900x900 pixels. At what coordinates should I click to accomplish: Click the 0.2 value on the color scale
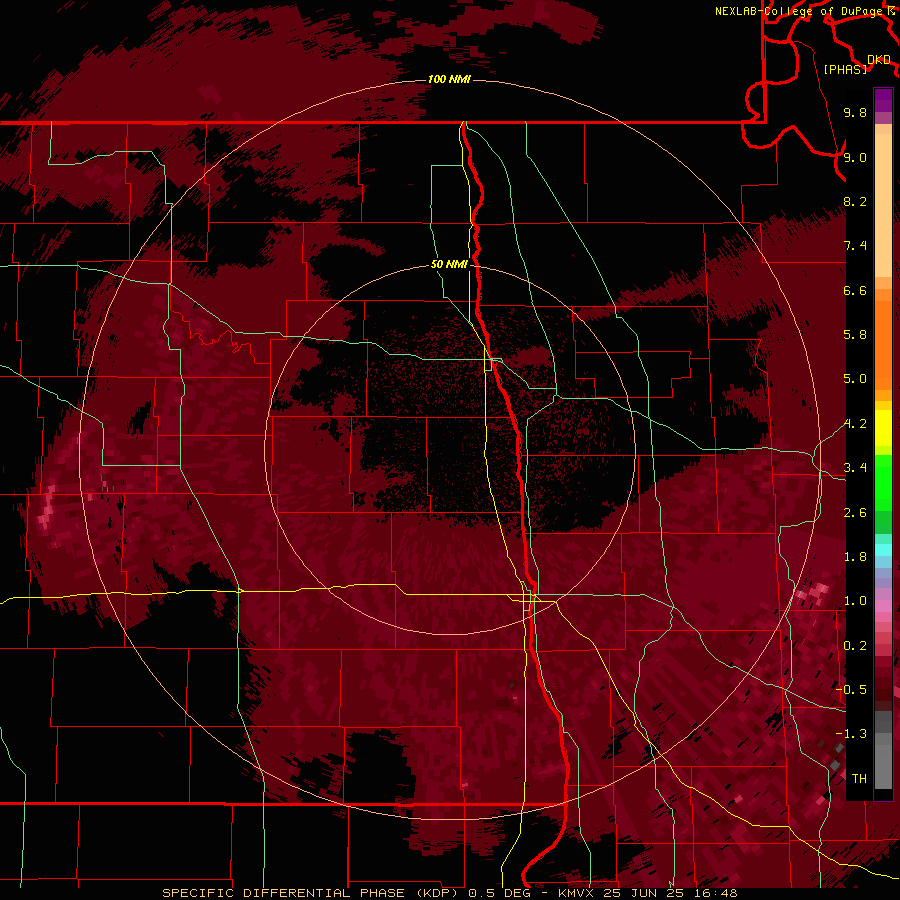(x=855, y=646)
